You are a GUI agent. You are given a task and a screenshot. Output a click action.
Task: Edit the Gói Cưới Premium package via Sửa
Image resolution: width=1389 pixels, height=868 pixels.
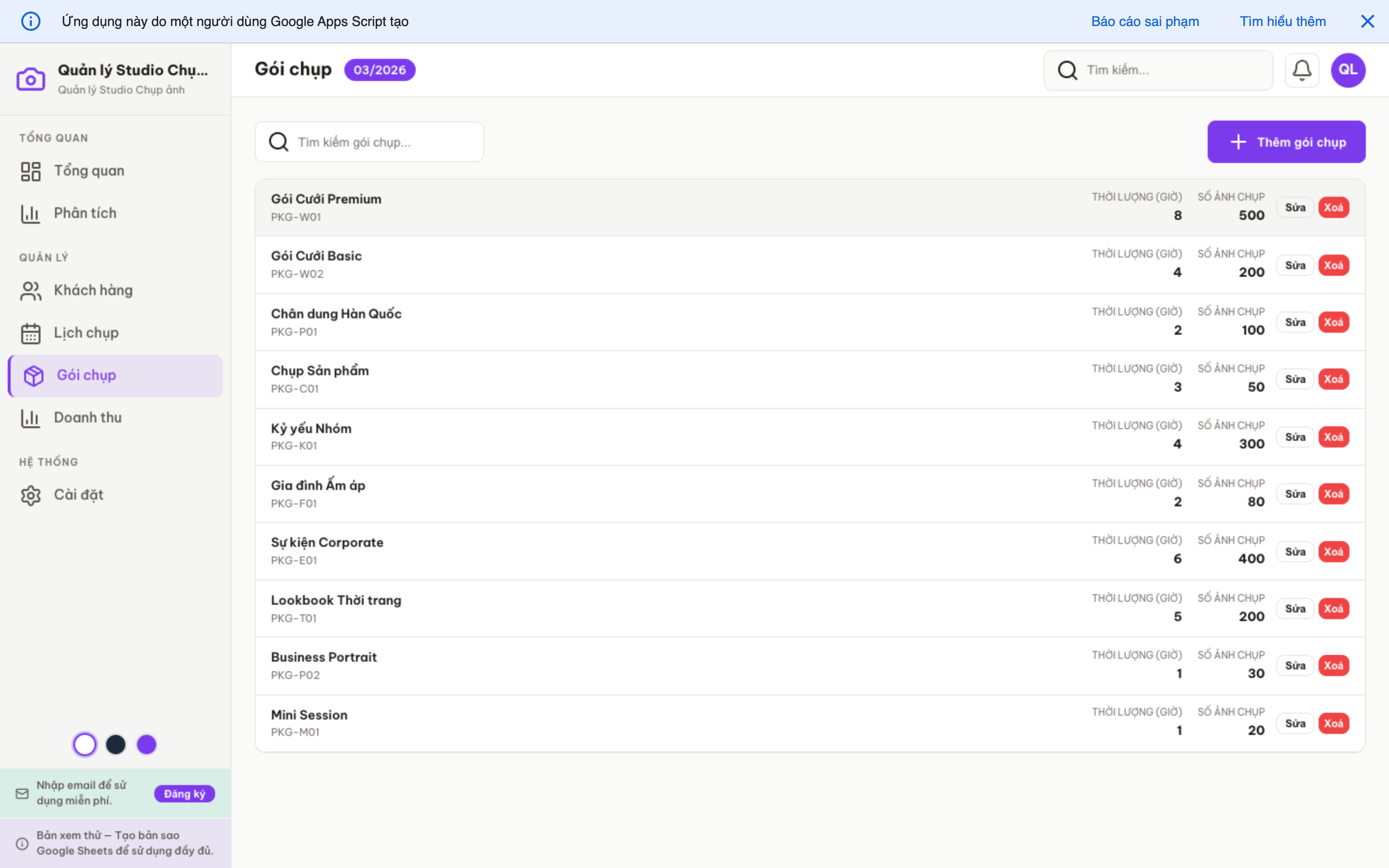point(1296,207)
